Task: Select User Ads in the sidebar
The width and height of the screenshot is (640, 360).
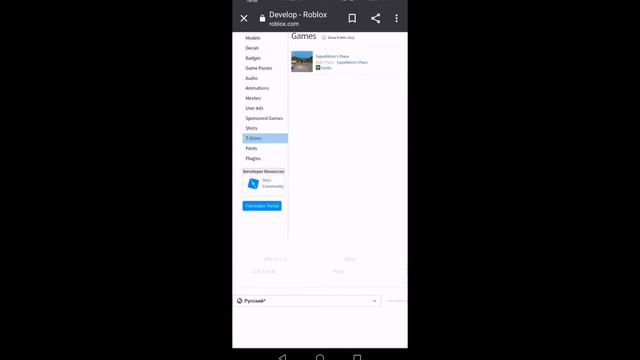Action: click(x=254, y=108)
